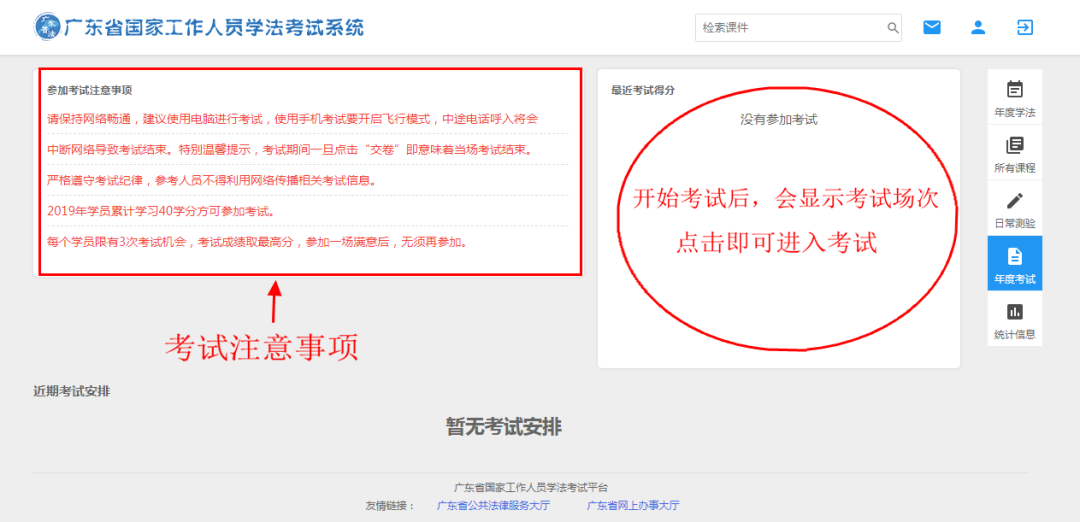Click the search magnifier icon
The image size is (1080, 522).
893,28
